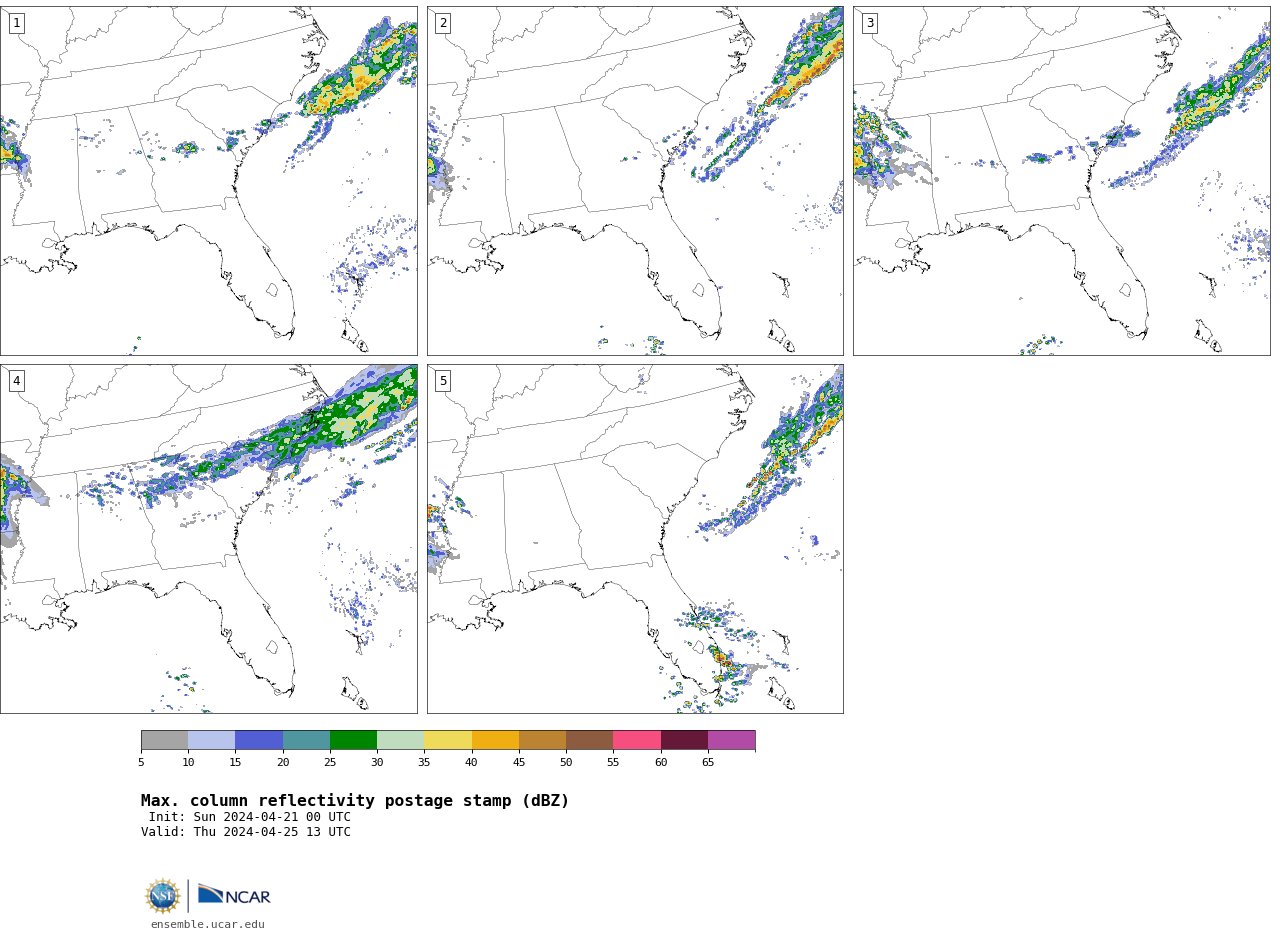This screenshot has width=1280, height=936.
Task: Click the blue 15-20 dBZ swatch
Action: 259,740
